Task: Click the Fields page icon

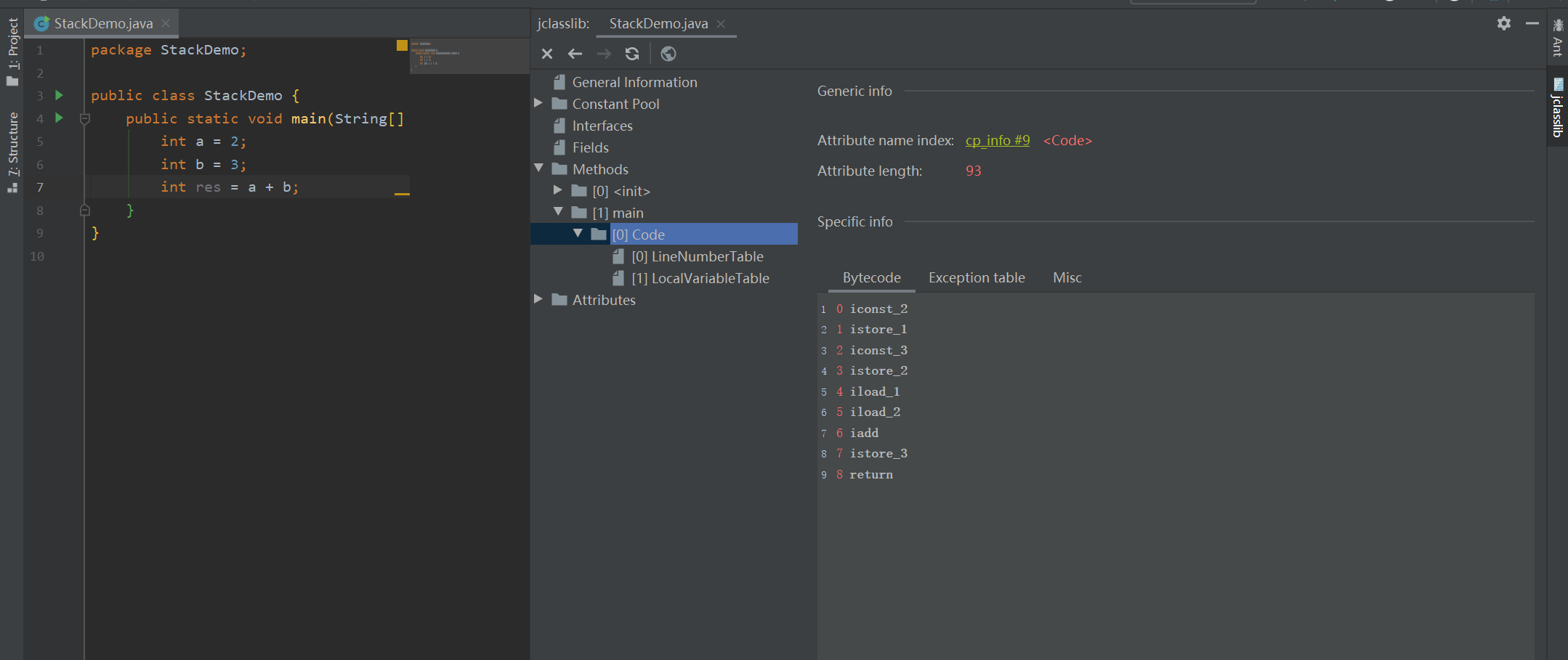Action: tap(559, 147)
